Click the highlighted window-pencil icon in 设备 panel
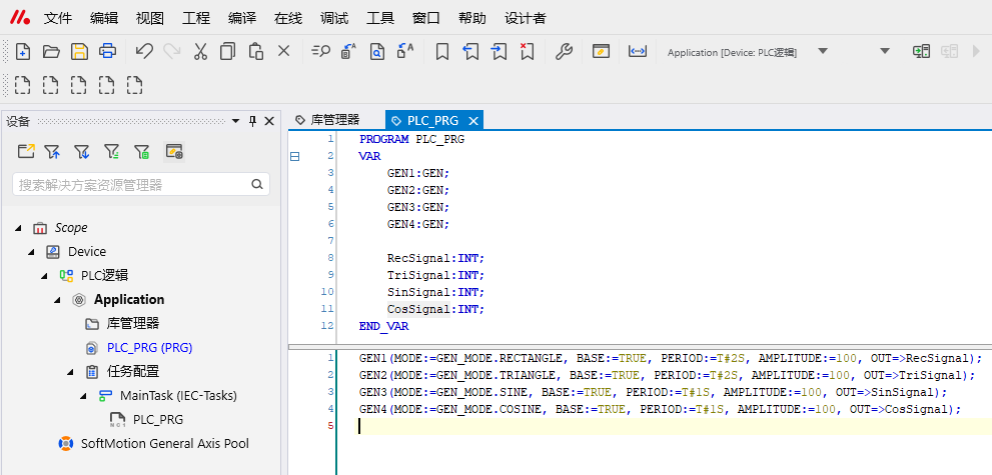The width and height of the screenshot is (992, 475). [x=174, y=151]
